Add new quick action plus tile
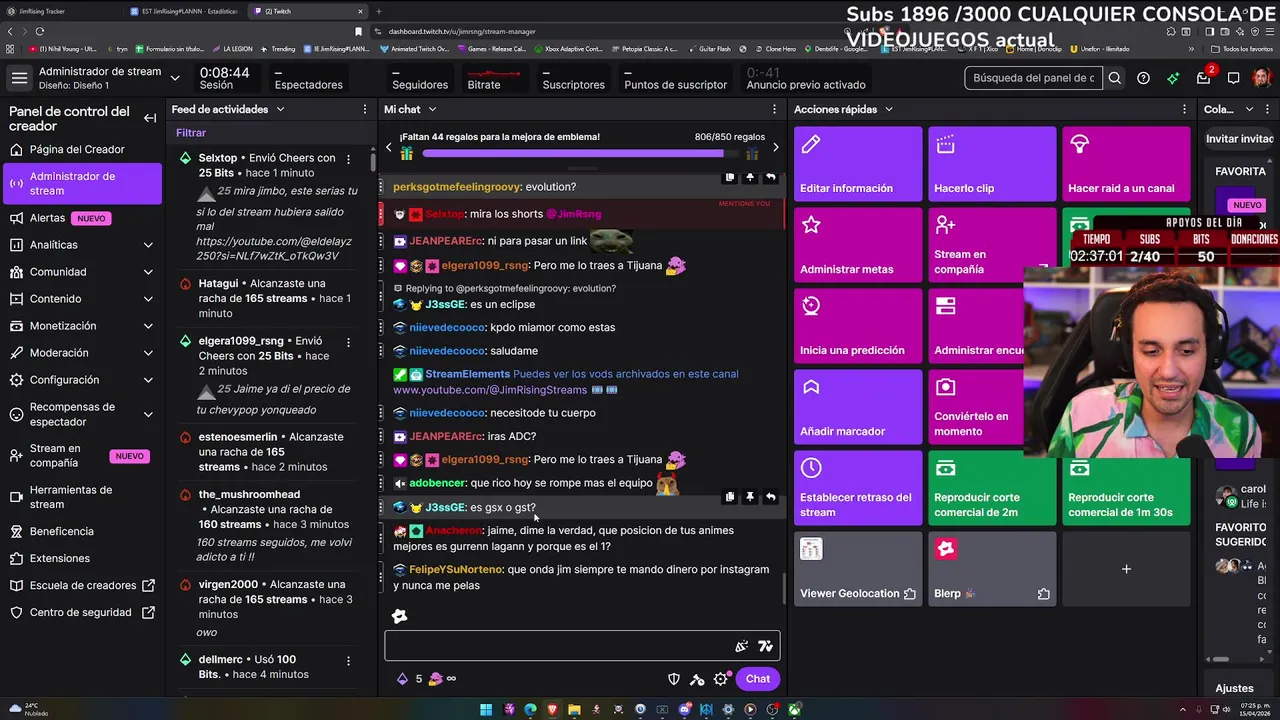The image size is (1280, 720). (x=1126, y=569)
